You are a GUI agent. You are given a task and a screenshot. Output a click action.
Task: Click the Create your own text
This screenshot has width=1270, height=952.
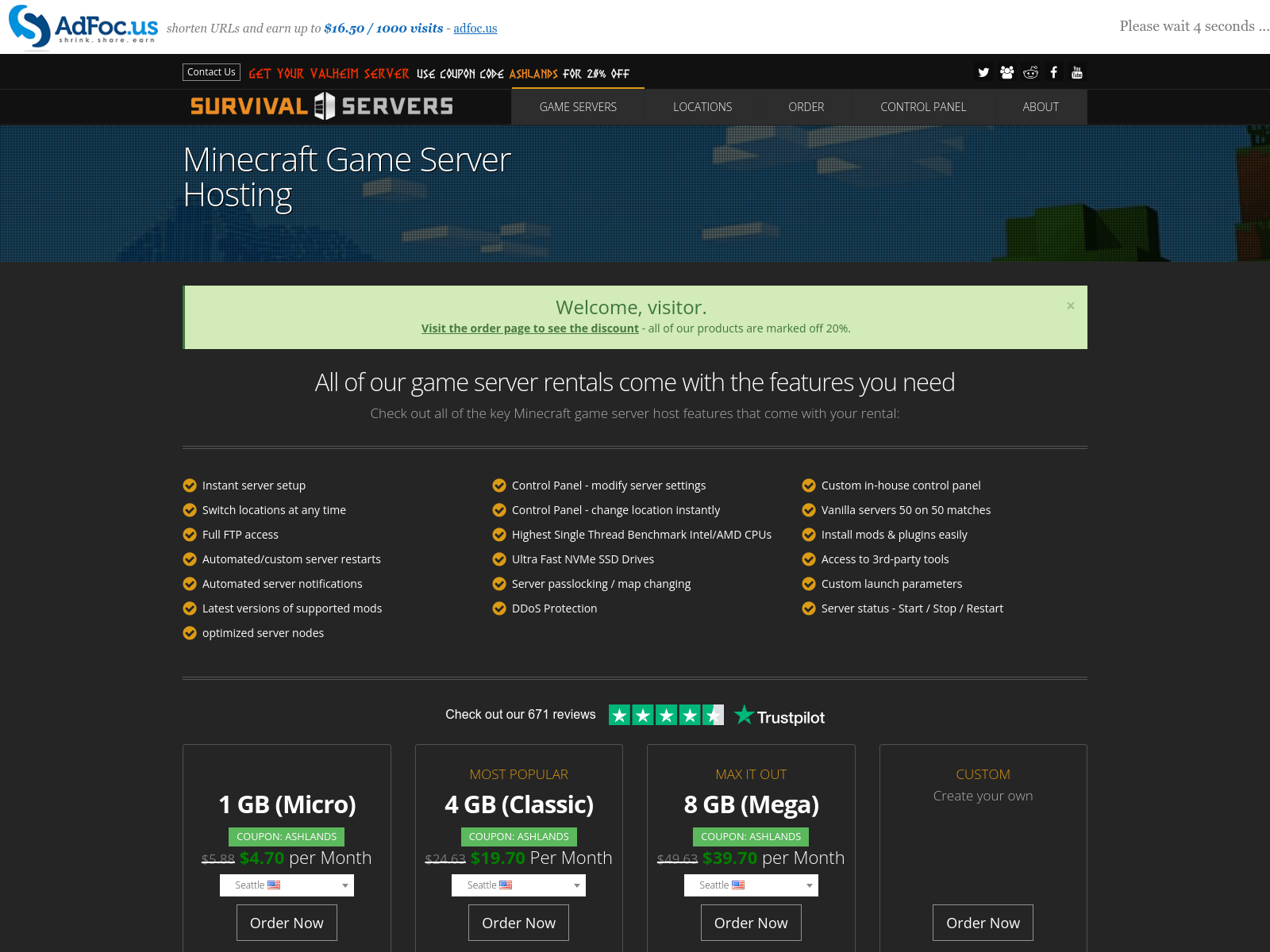pos(983,796)
